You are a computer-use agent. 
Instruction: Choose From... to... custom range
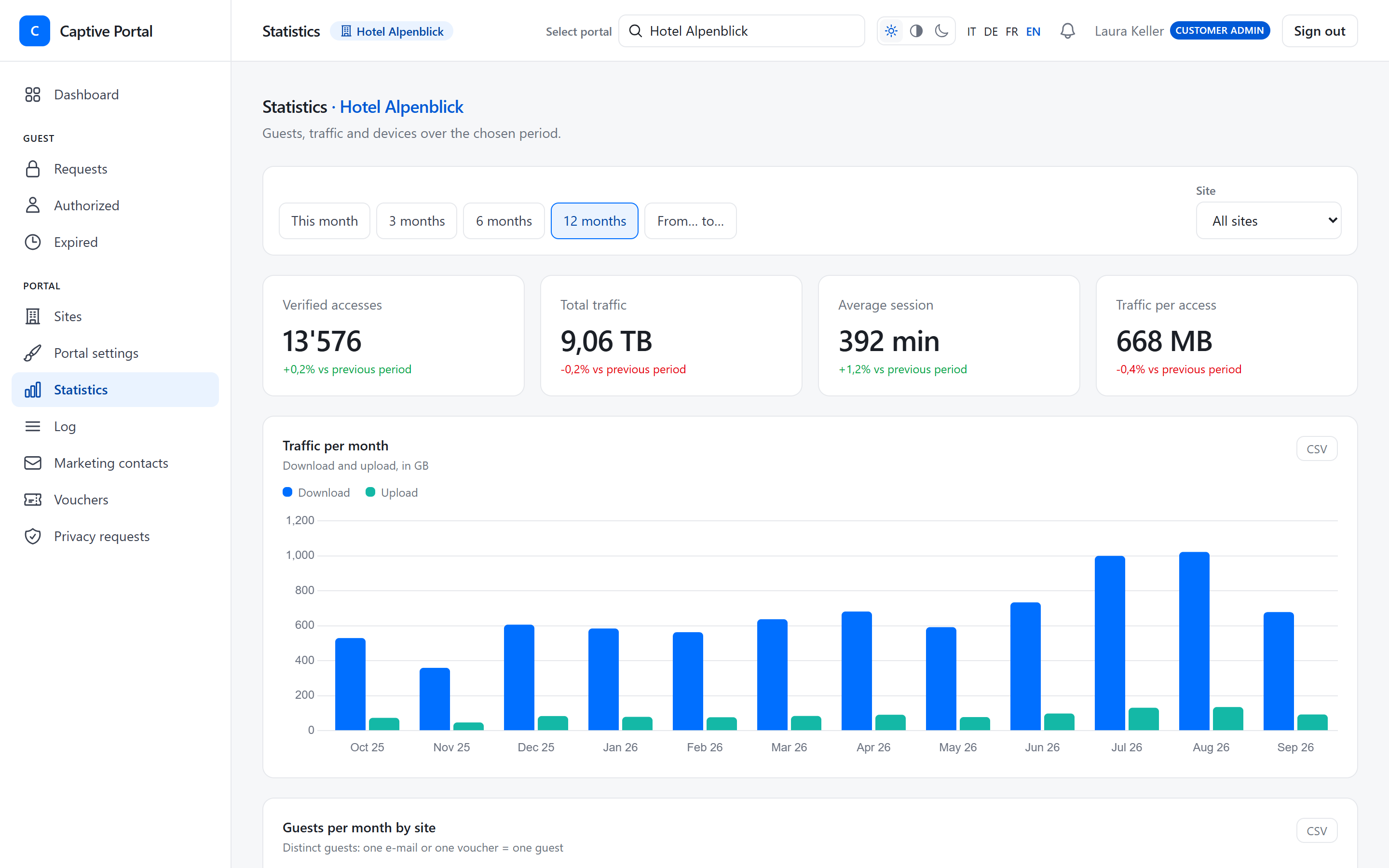[x=691, y=221]
